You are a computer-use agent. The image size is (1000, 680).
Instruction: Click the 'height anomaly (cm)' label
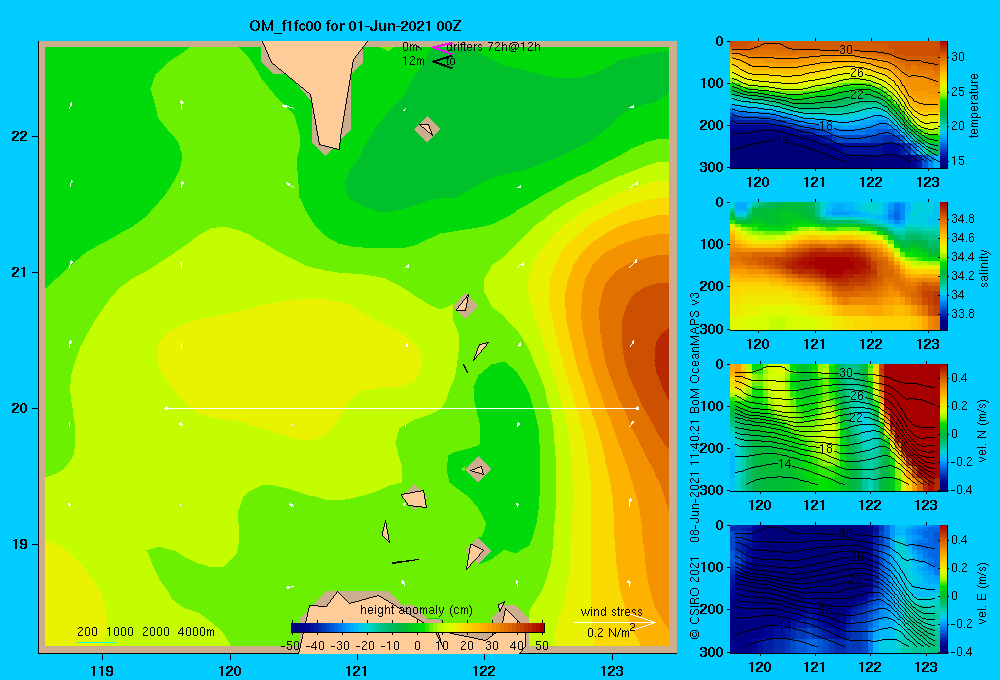click(416, 610)
